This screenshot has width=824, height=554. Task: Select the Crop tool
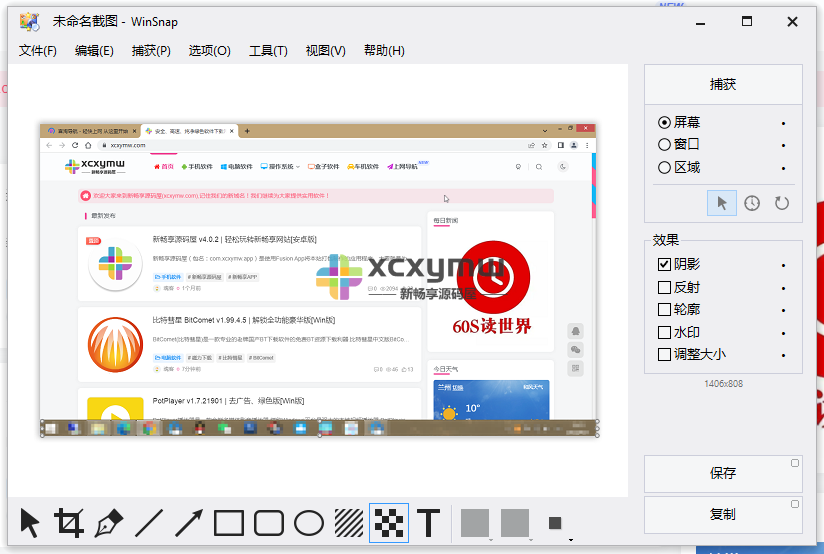pyautogui.click(x=69, y=523)
